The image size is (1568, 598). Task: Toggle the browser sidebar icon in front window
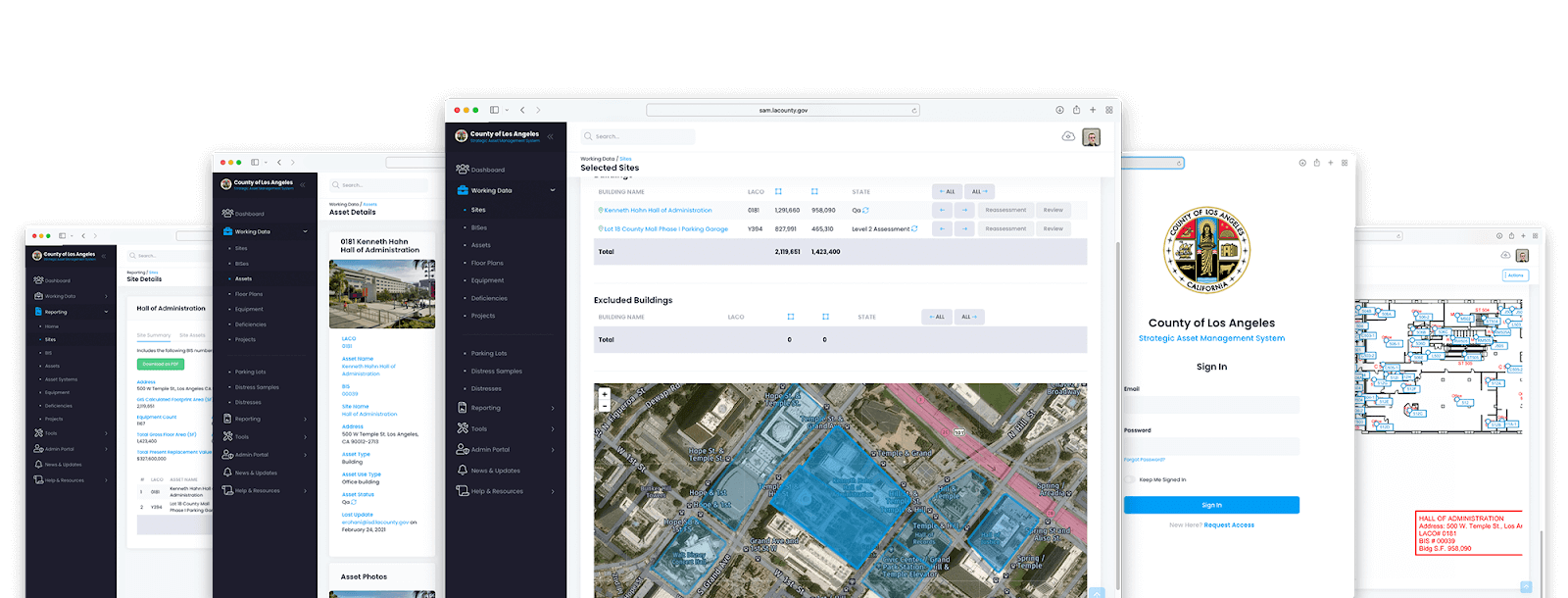[x=494, y=110]
